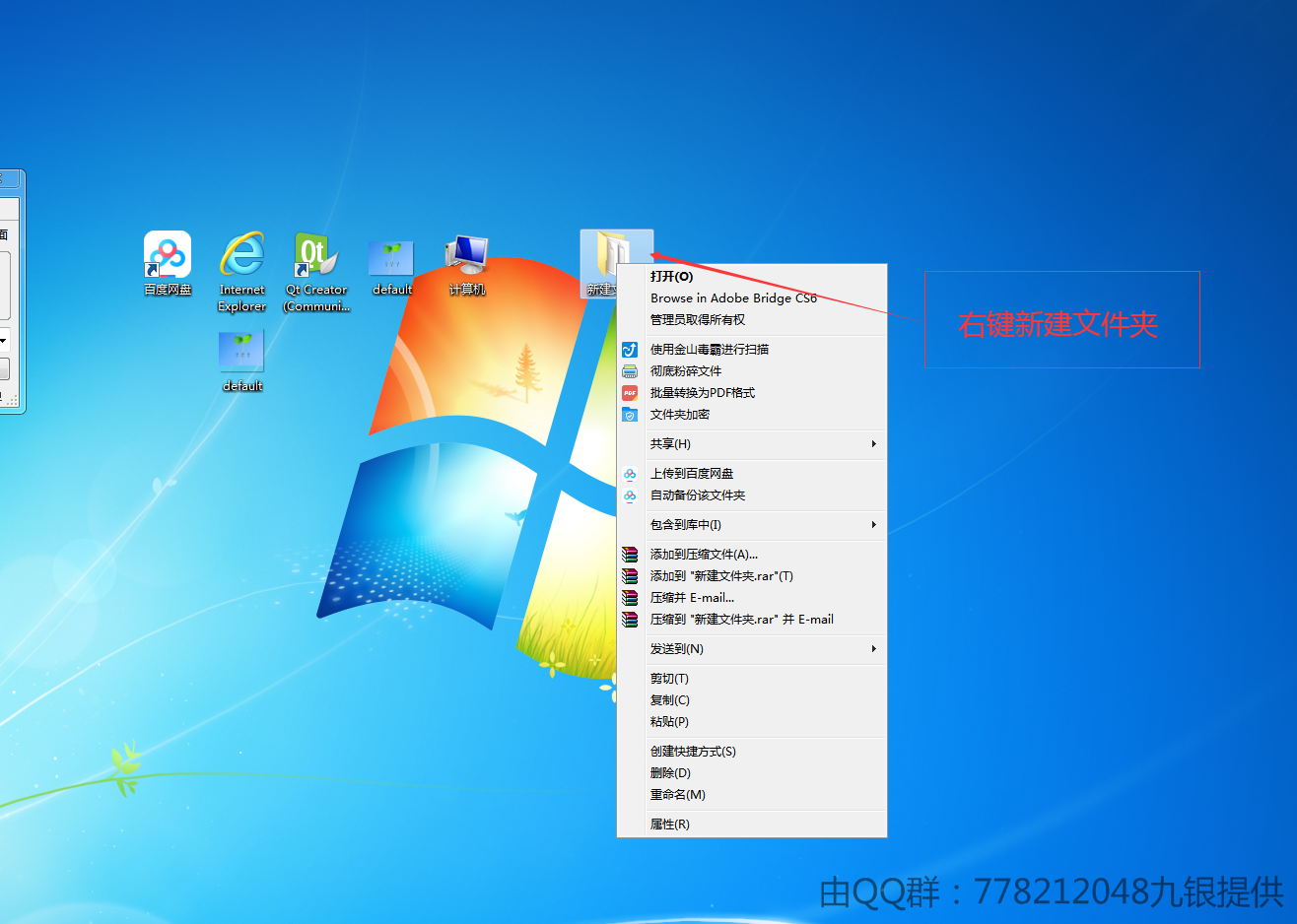Choose 创建快捷方式(S) from the menu

tap(752, 752)
